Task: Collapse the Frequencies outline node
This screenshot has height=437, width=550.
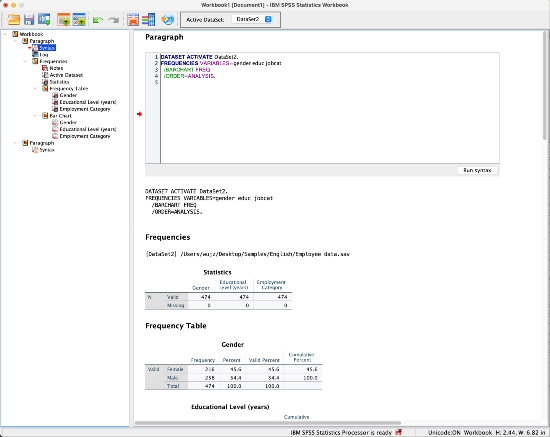Action: pyautogui.click(x=25, y=61)
